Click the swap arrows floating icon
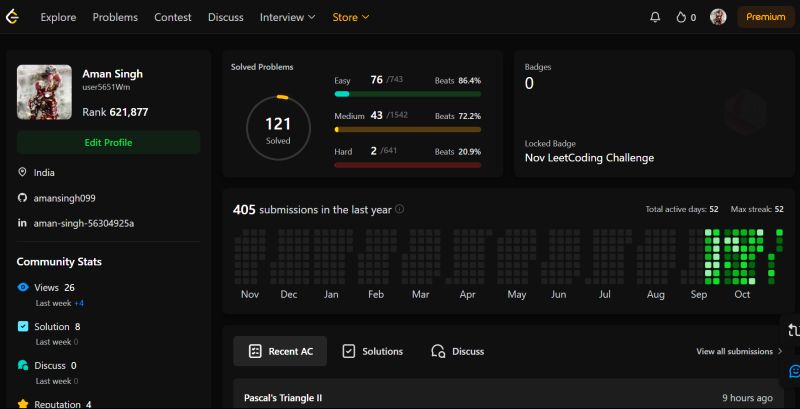 793,330
